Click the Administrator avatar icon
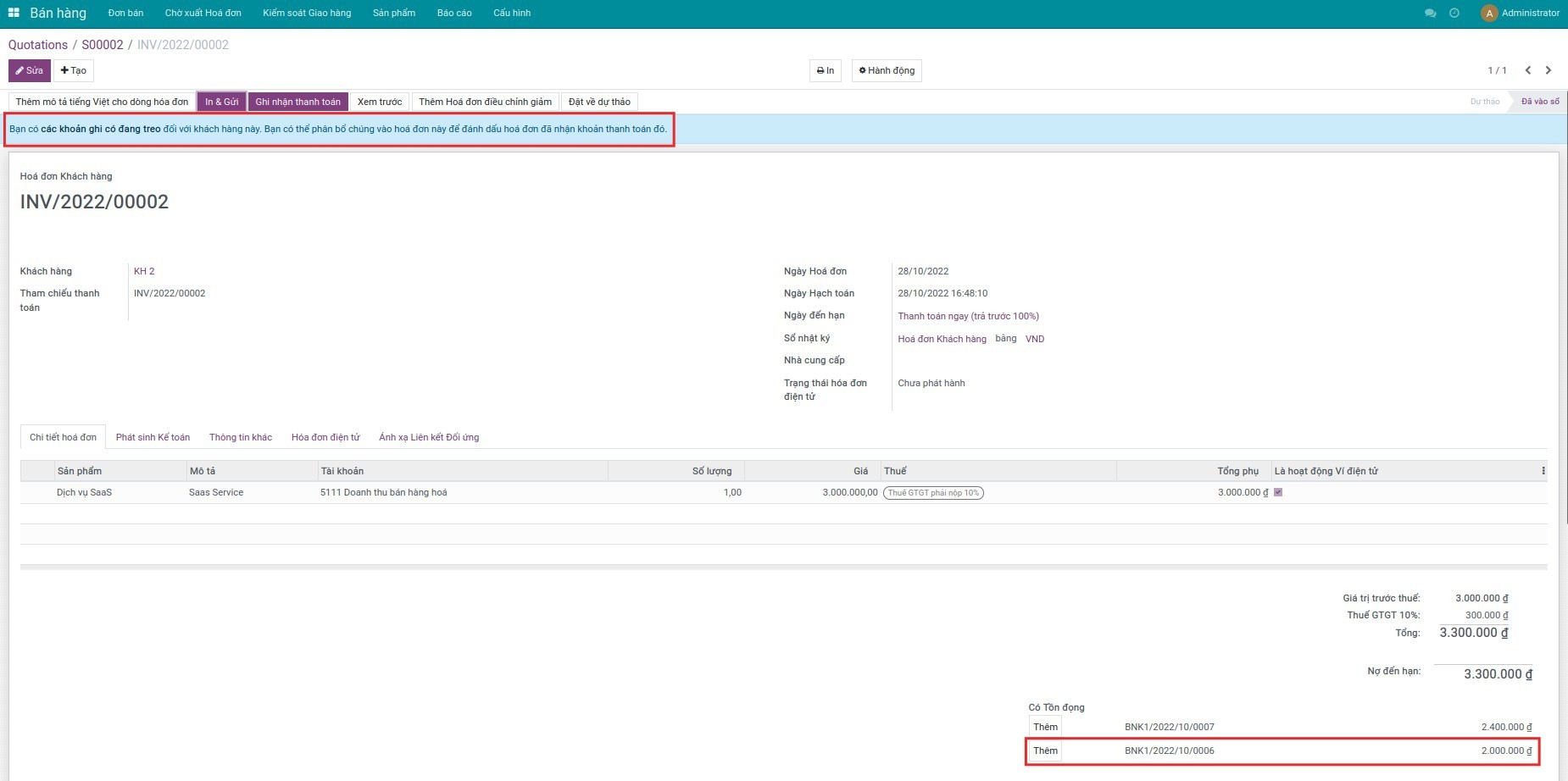The width and height of the screenshot is (1568, 781). coord(1489,14)
